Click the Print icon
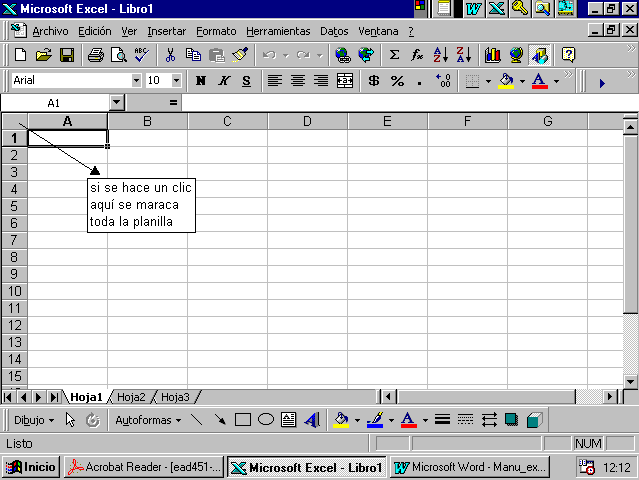 [x=96, y=55]
